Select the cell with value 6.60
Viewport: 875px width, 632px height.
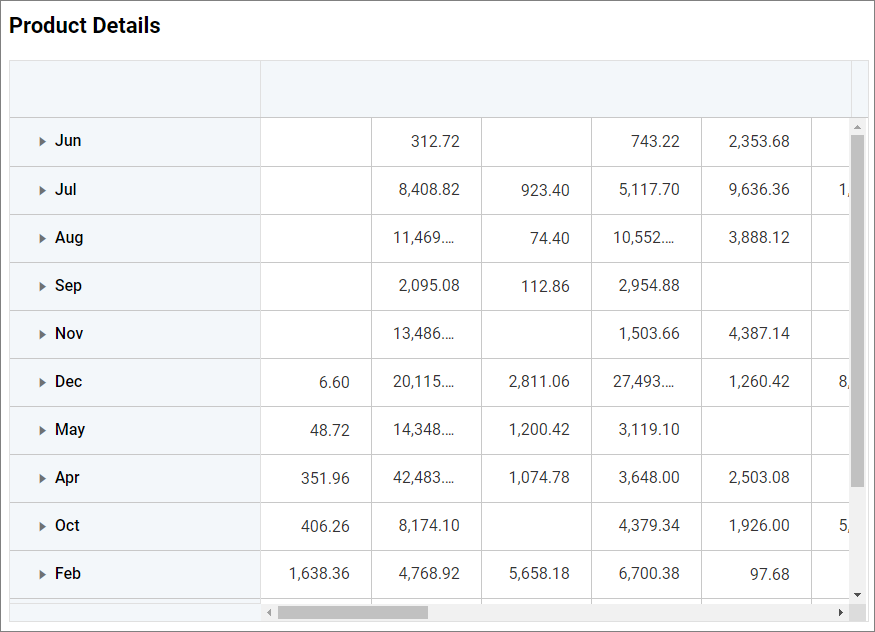pos(316,382)
